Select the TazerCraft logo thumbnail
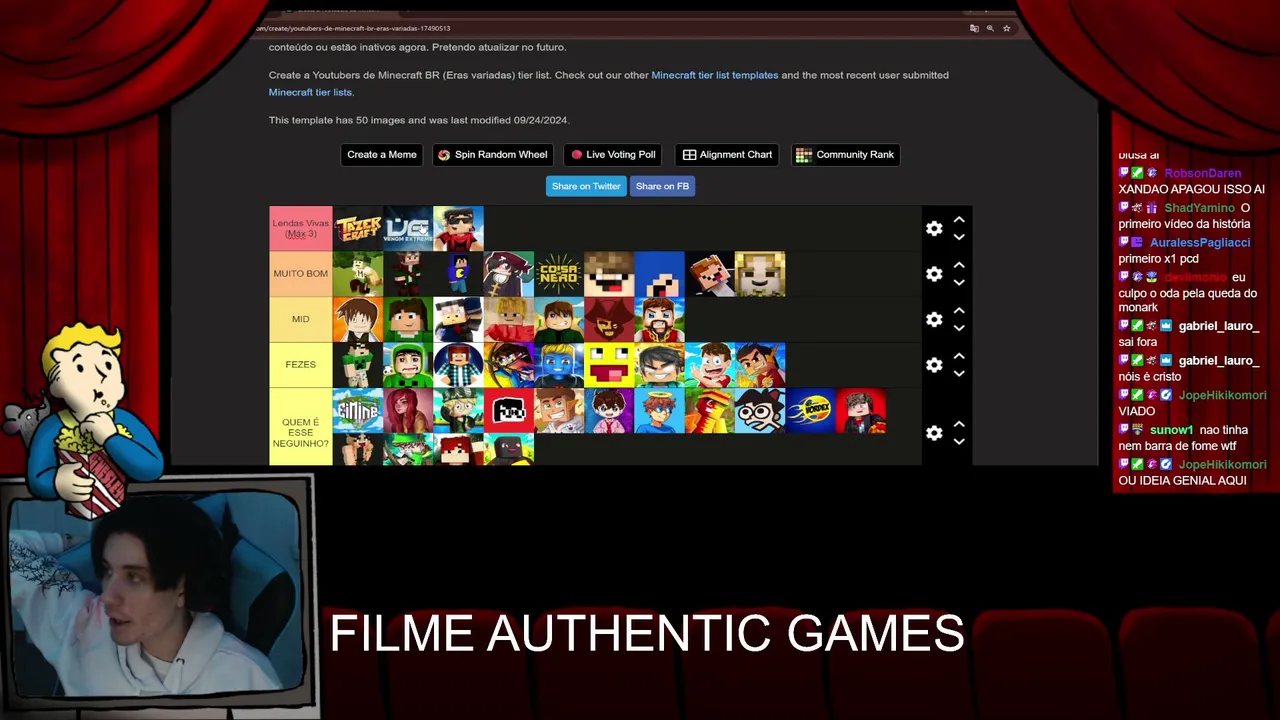The width and height of the screenshot is (1280, 720). coord(358,229)
